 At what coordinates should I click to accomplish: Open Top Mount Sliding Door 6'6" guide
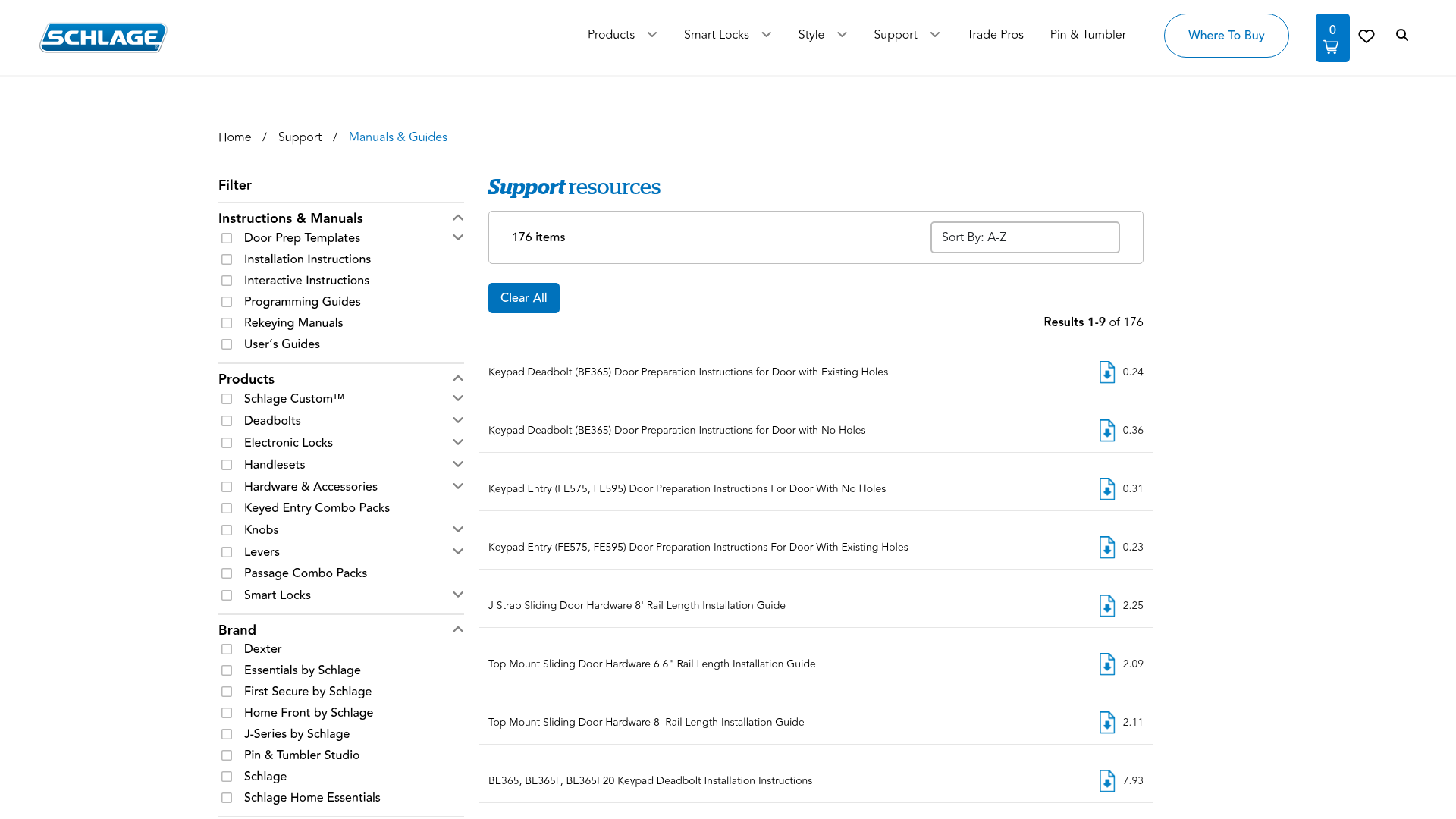[651, 664]
